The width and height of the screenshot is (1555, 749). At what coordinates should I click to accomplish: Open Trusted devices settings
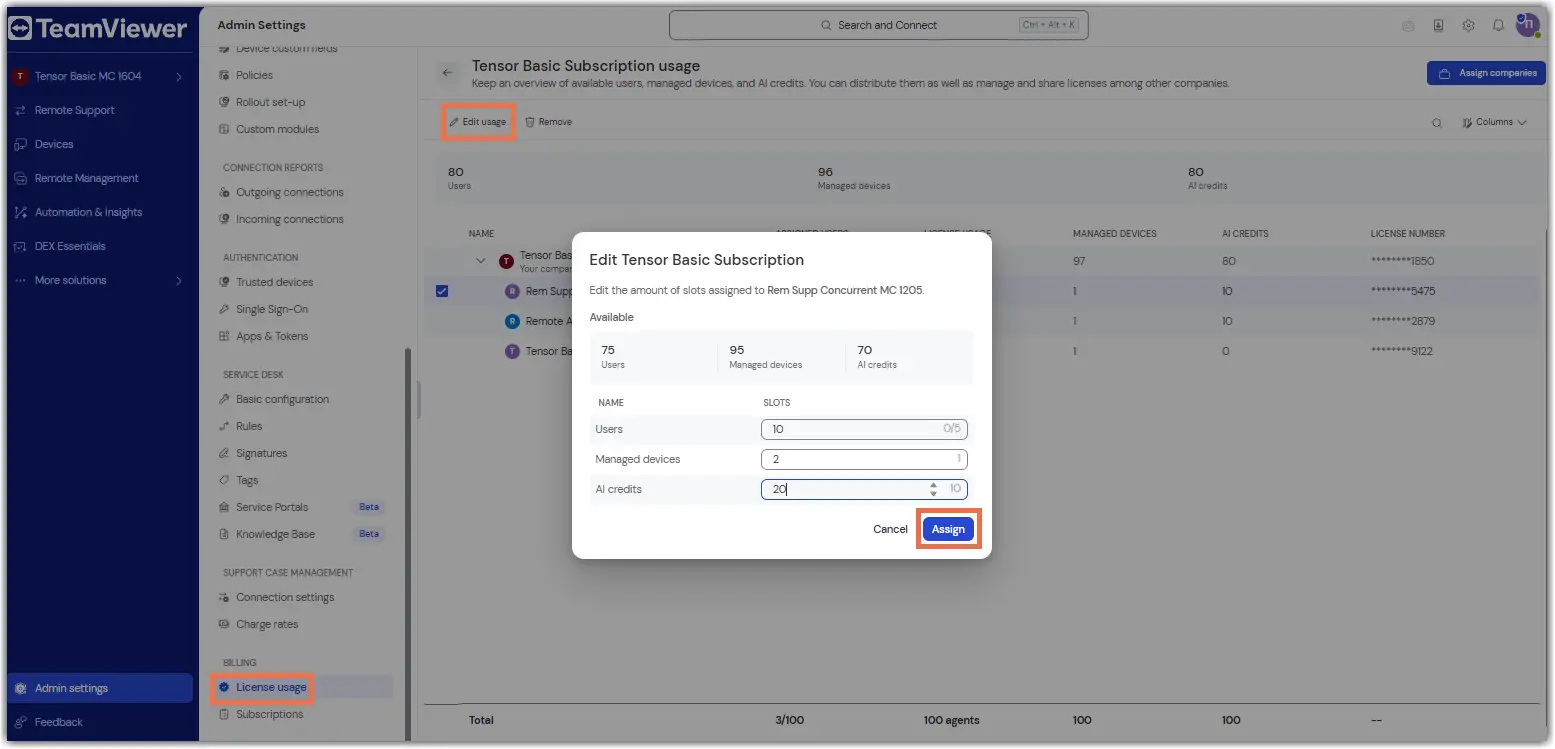click(274, 282)
